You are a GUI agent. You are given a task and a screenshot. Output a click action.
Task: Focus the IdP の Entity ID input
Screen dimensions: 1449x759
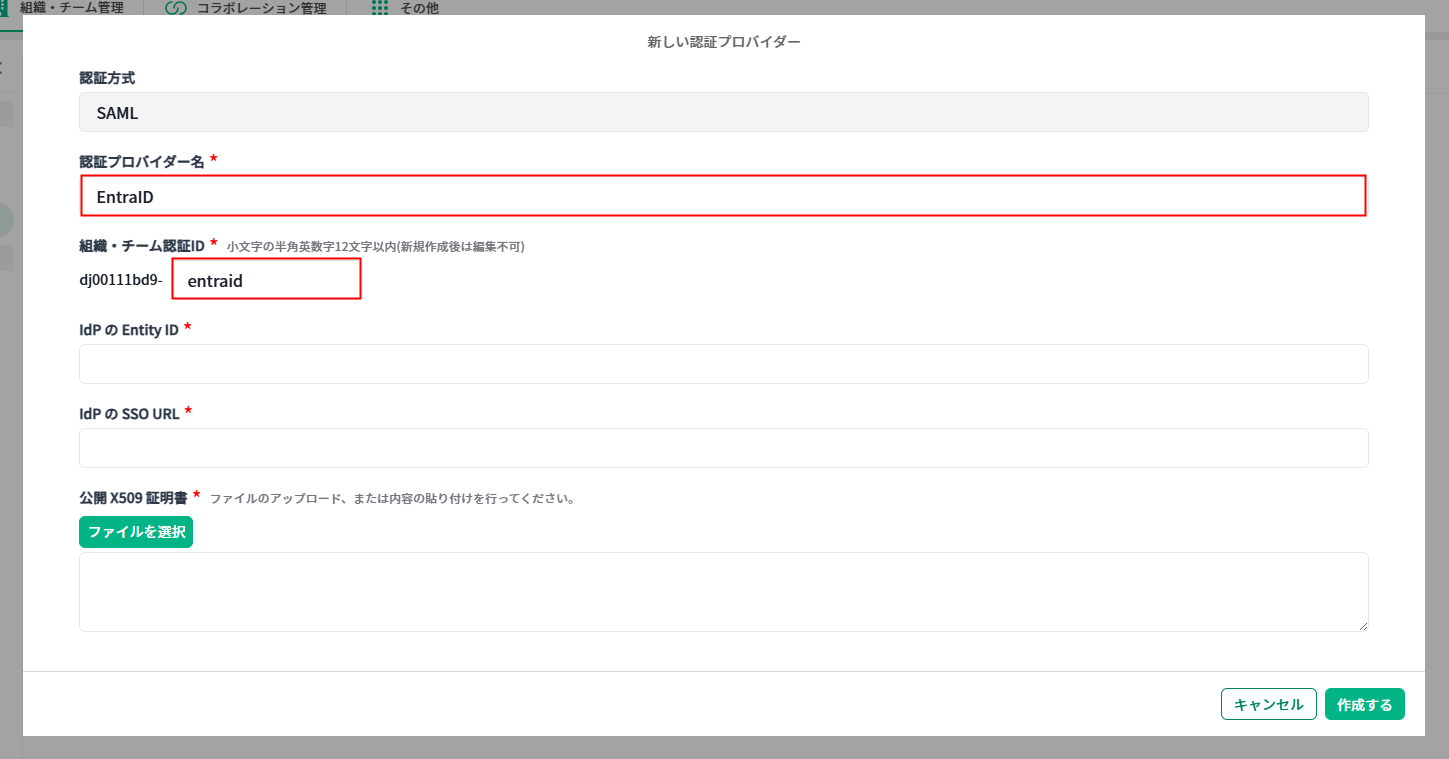coord(723,364)
